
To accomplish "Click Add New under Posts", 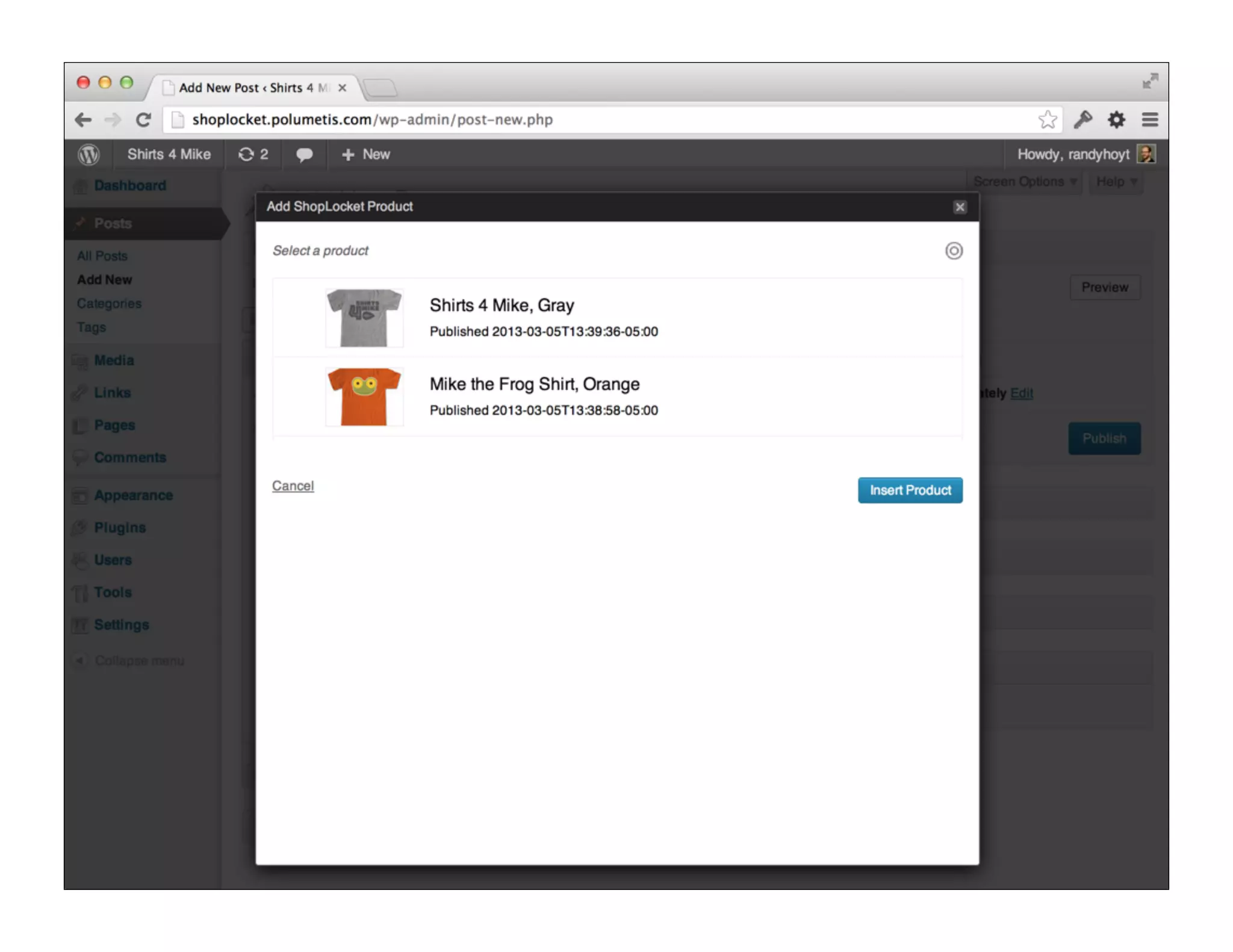I will (x=104, y=280).
